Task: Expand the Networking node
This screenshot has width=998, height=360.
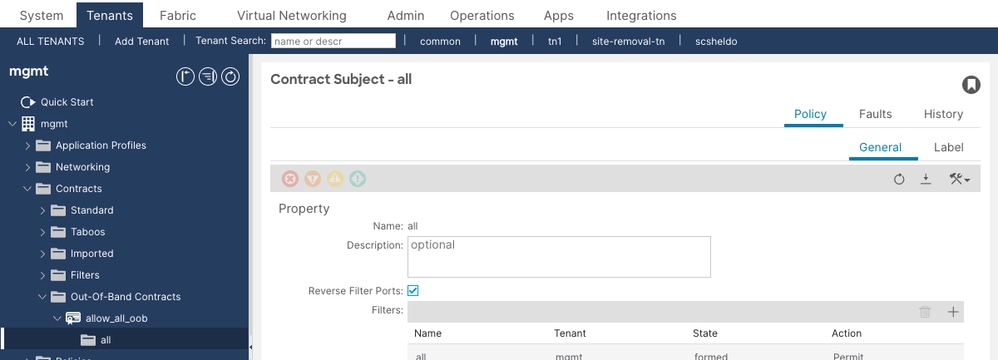Action: tap(27, 167)
